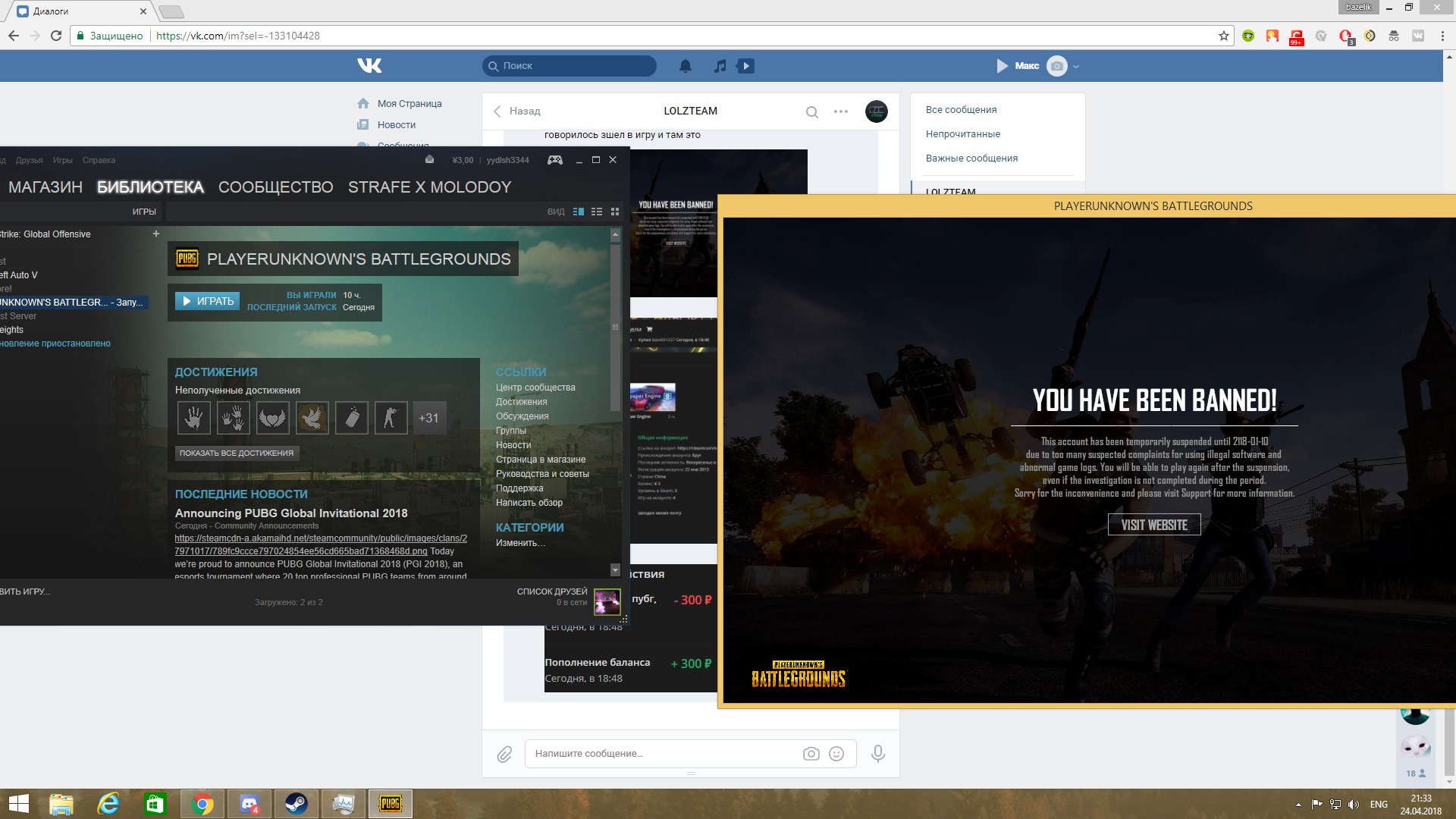
Task: Reload the vk.com page
Action: tap(56, 36)
